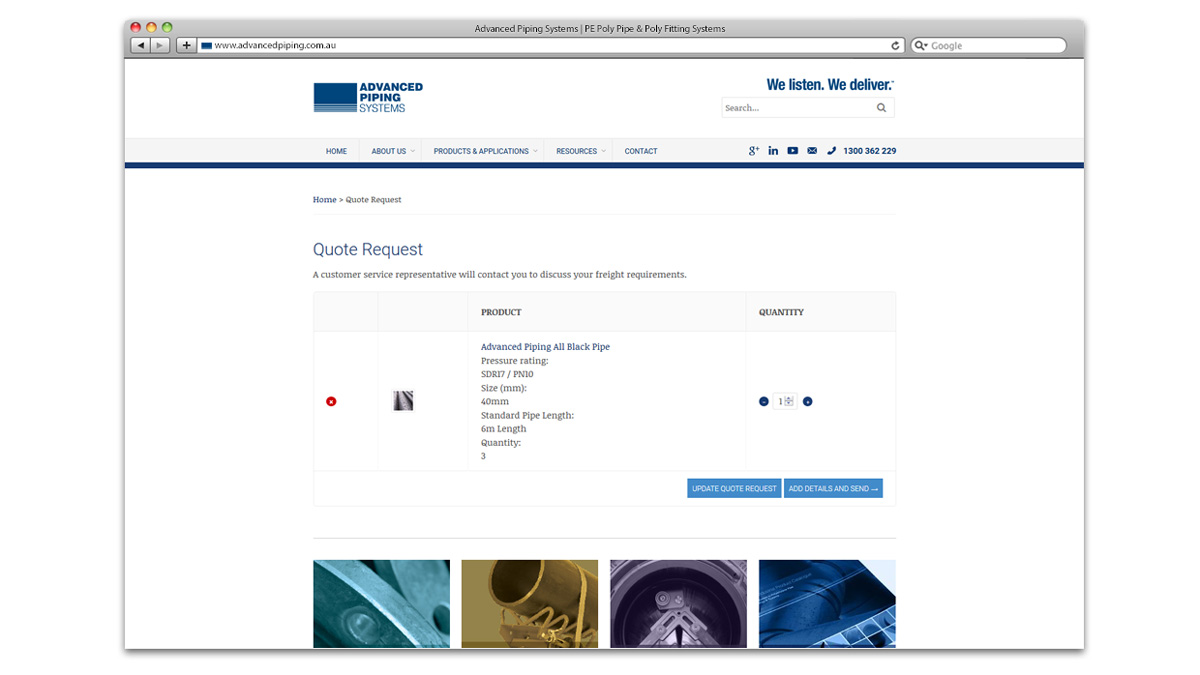Open the YouTube social icon
The height and width of the screenshot is (675, 1200).
(x=792, y=151)
